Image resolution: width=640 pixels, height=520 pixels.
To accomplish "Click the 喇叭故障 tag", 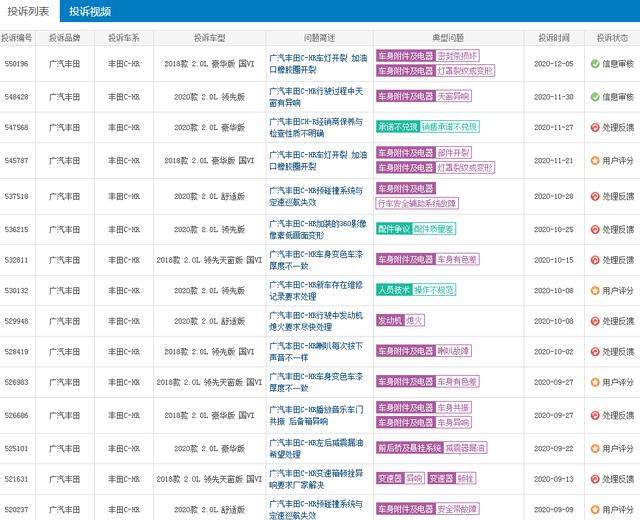I will tap(453, 351).
